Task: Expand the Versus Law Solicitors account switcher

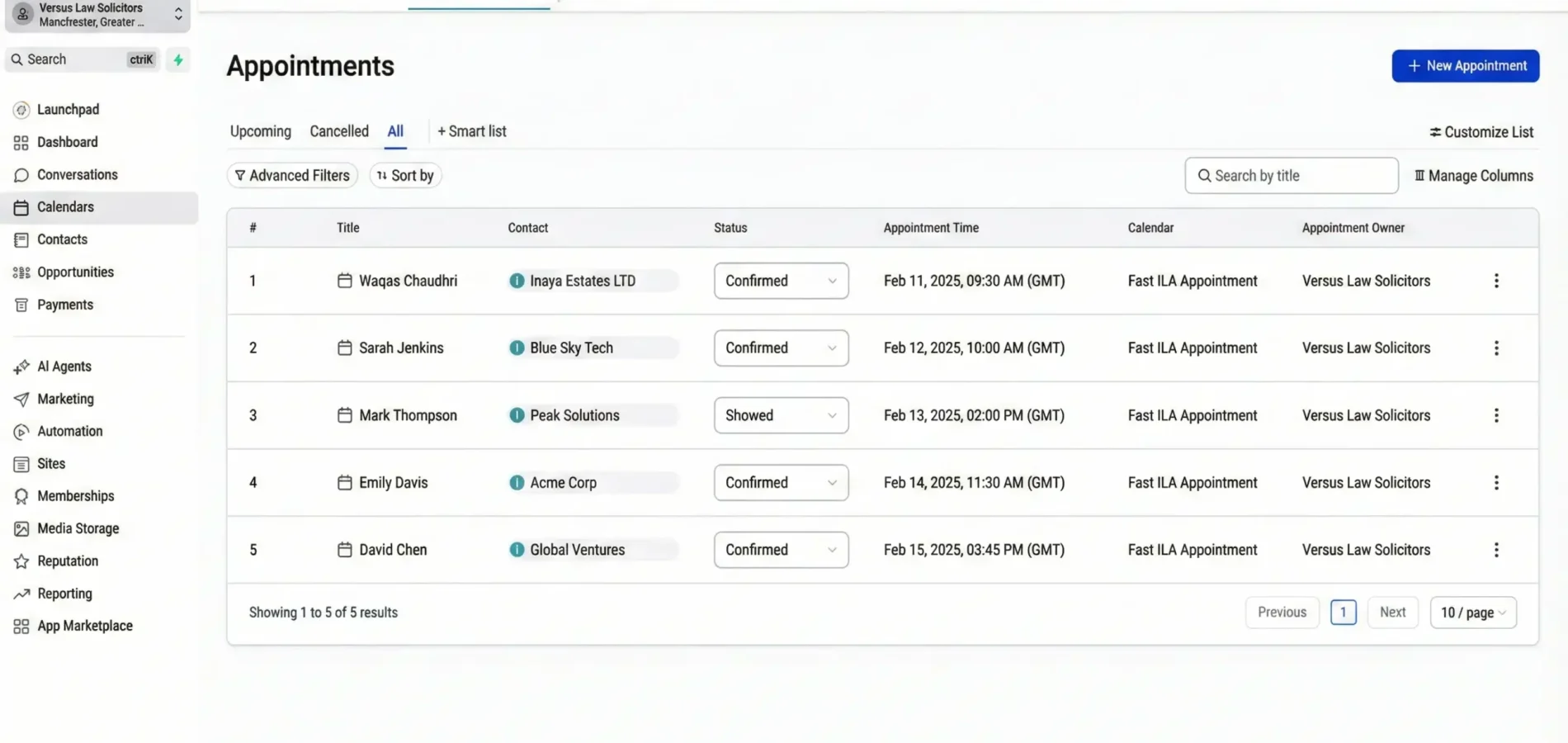Action: [x=177, y=13]
